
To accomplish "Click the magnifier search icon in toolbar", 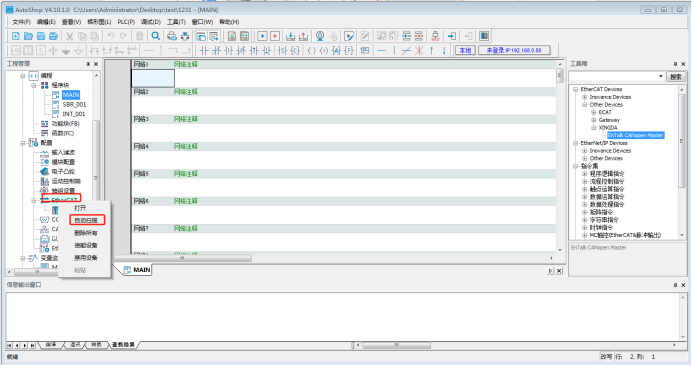I will point(156,36).
